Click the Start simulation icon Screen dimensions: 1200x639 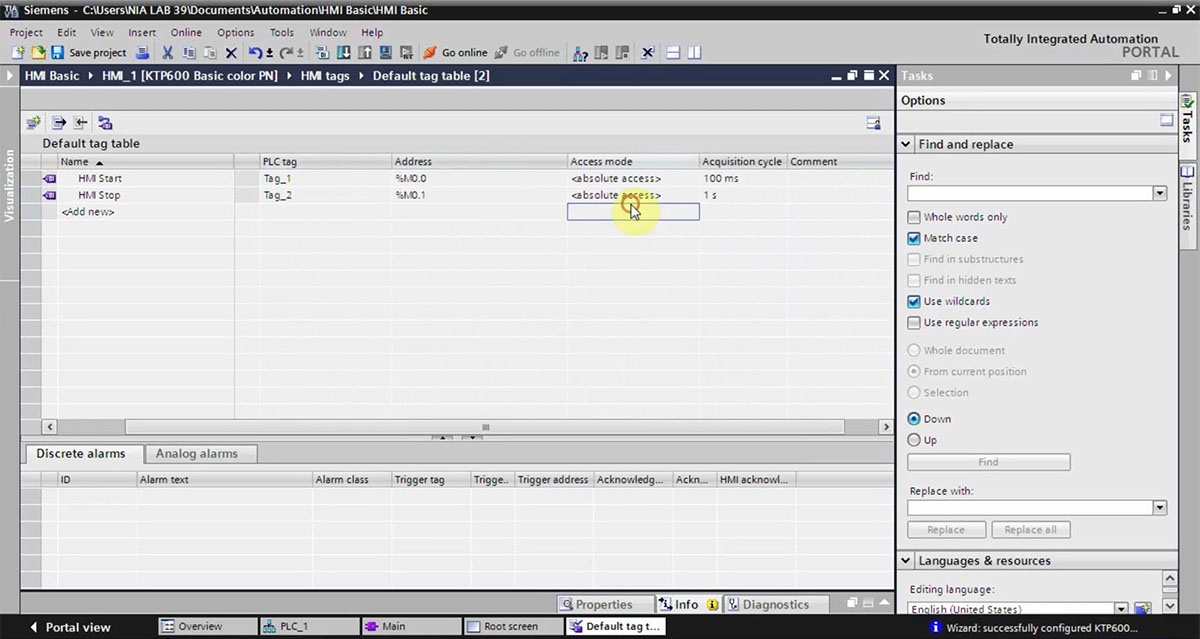pyautogui.click(x=386, y=53)
